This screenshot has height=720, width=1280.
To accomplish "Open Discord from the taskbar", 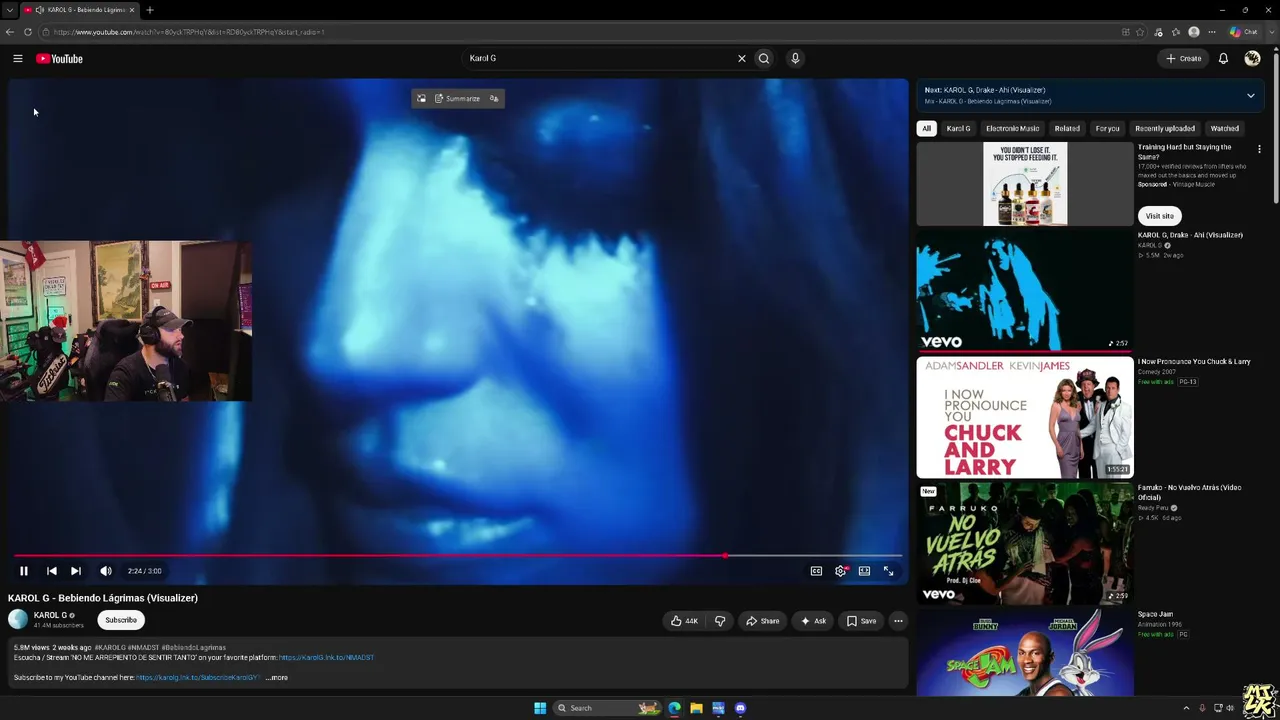I will 740,708.
